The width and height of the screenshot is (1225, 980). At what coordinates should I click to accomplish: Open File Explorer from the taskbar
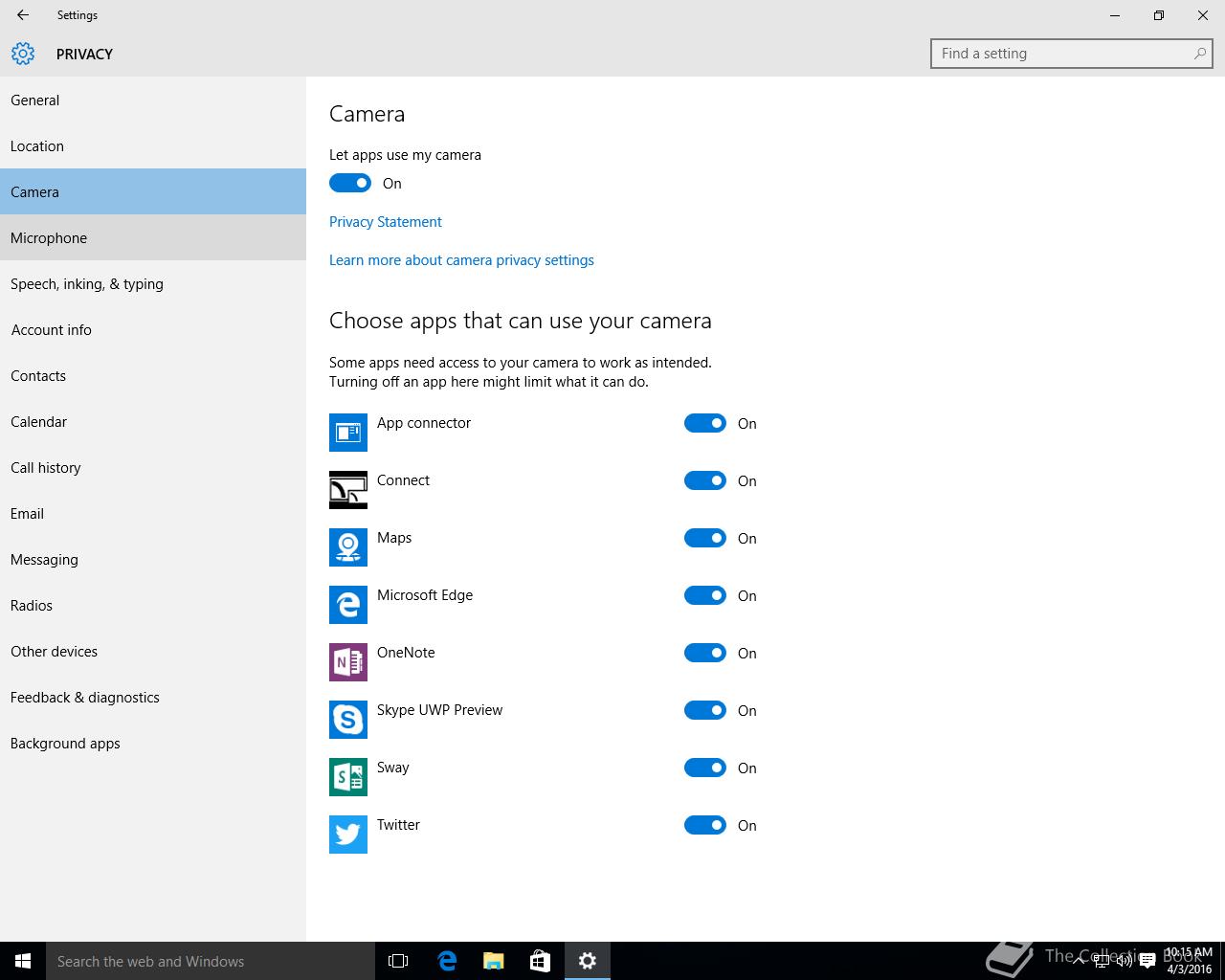pos(493,961)
